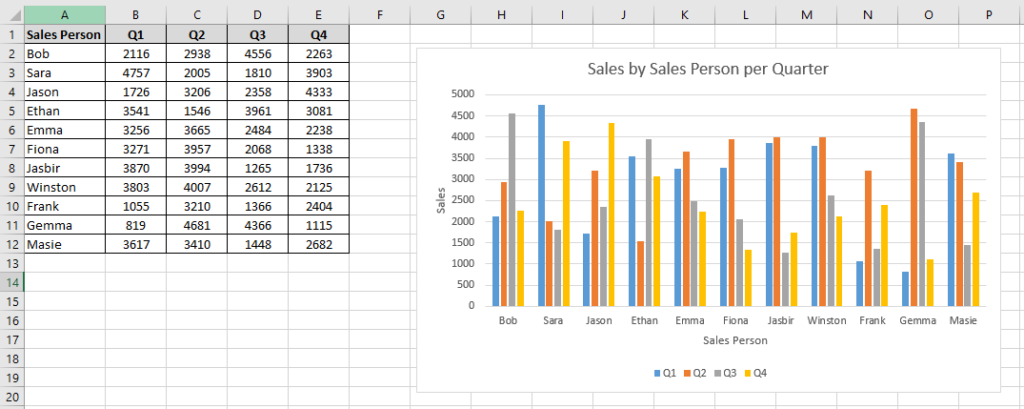Select row 14 header
Image resolution: width=1024 pixels, height=409 pixels.
[x=12, y=282]
